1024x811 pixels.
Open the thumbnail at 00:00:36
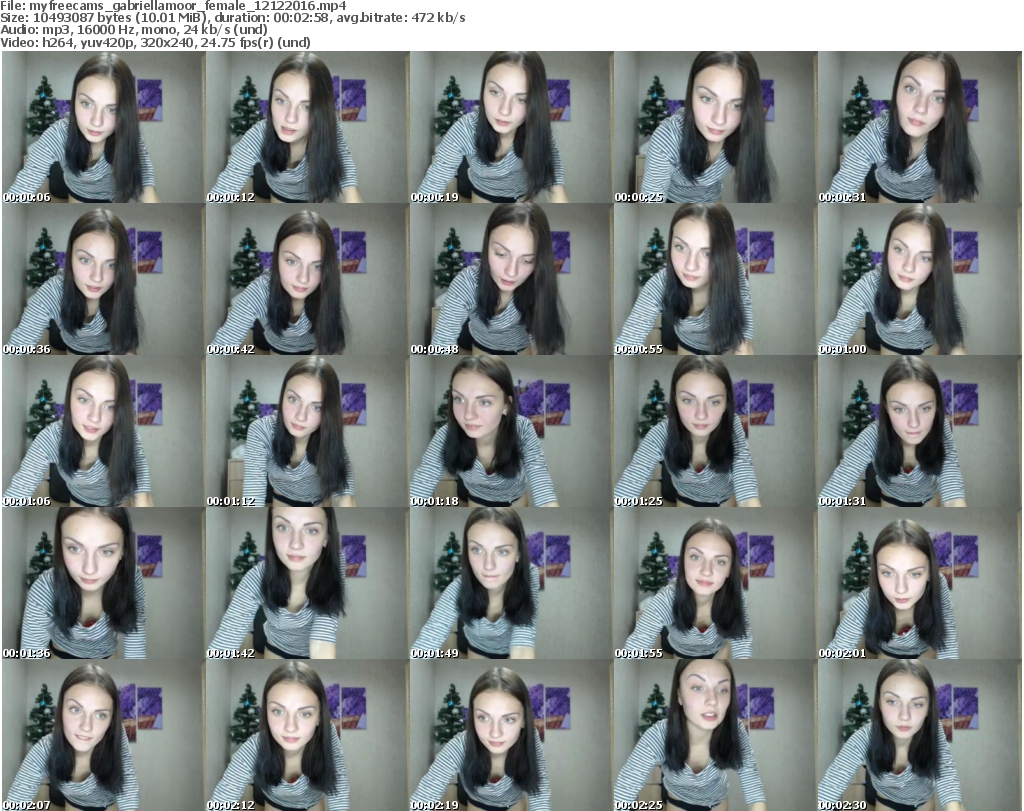click(103, 279)
